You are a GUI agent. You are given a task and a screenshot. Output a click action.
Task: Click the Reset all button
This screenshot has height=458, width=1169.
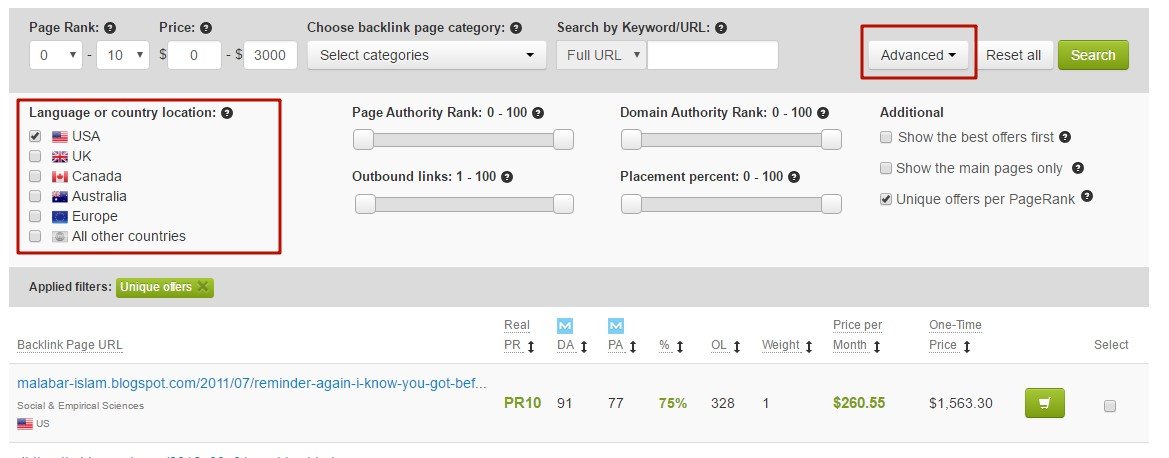(x=1013, y=55)
